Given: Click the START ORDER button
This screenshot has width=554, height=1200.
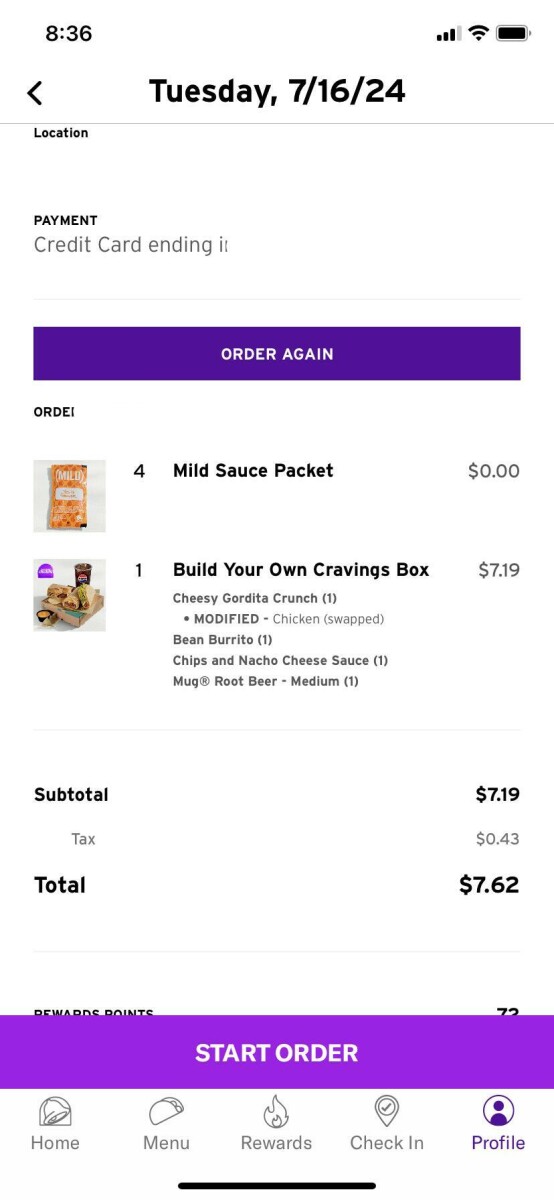Looking at the screenshot, I should click(277, 1052).
